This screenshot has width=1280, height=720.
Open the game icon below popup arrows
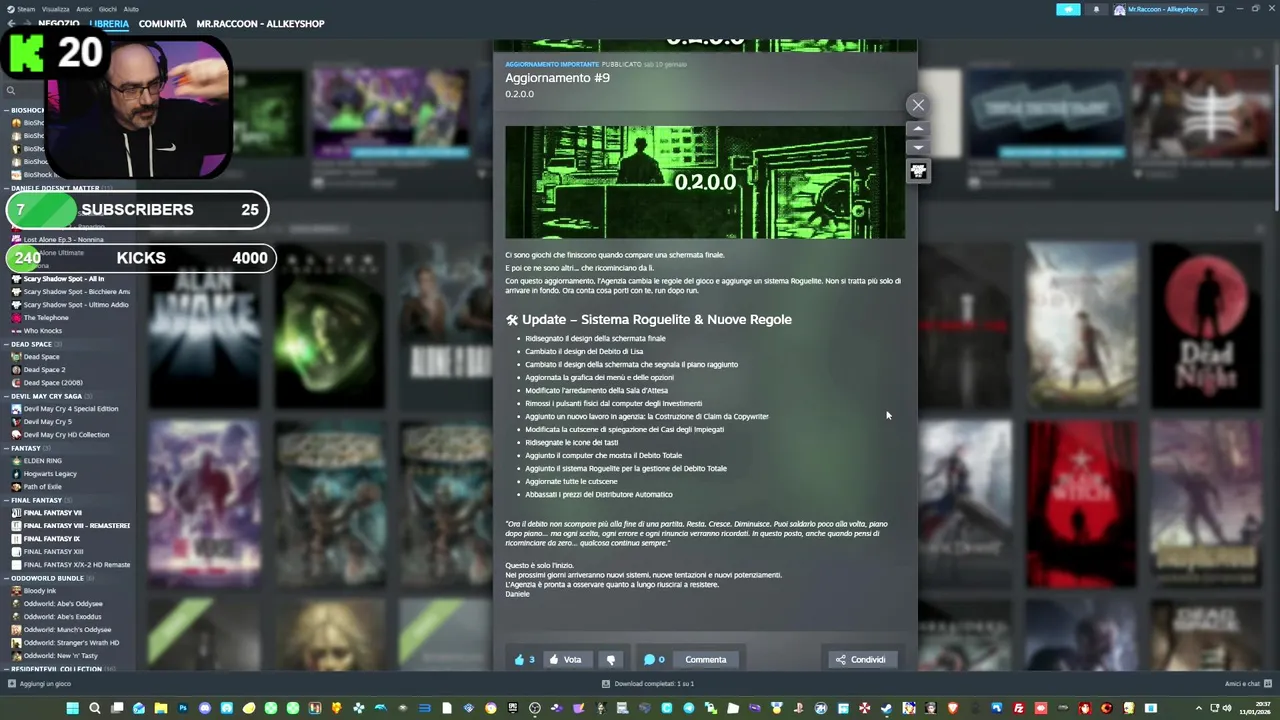point(918,171)
